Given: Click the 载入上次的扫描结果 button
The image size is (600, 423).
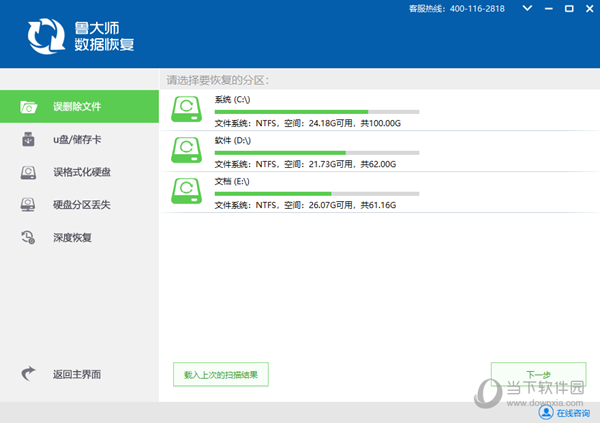Looking at the screenshot, I should pyautogui.click(x=221, y=374).
